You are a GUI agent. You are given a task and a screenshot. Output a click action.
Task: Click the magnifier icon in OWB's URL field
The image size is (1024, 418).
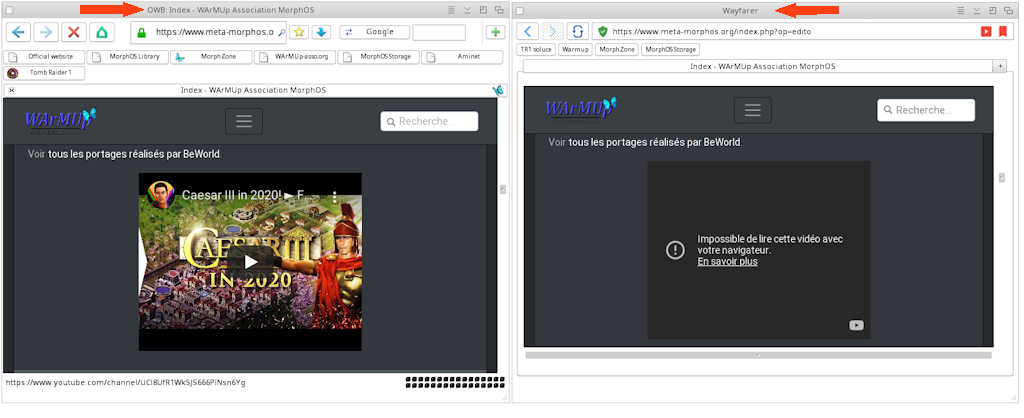pyautogui.click(x=281, y=32)
